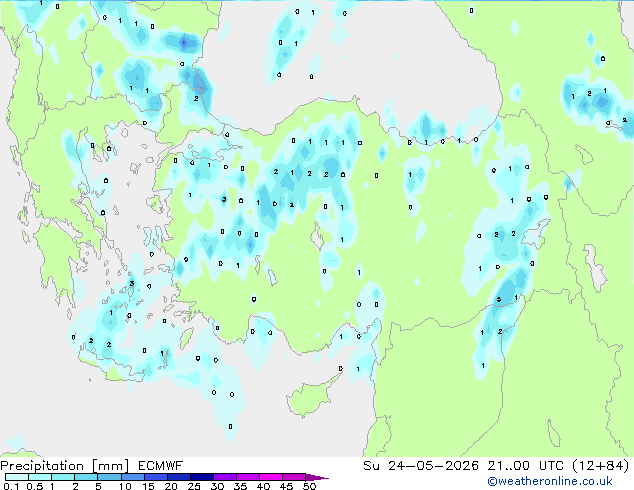
Task: Click the 'Precipitation [mm]' title text
Action: pyautogui.click(x=65, y=465)
